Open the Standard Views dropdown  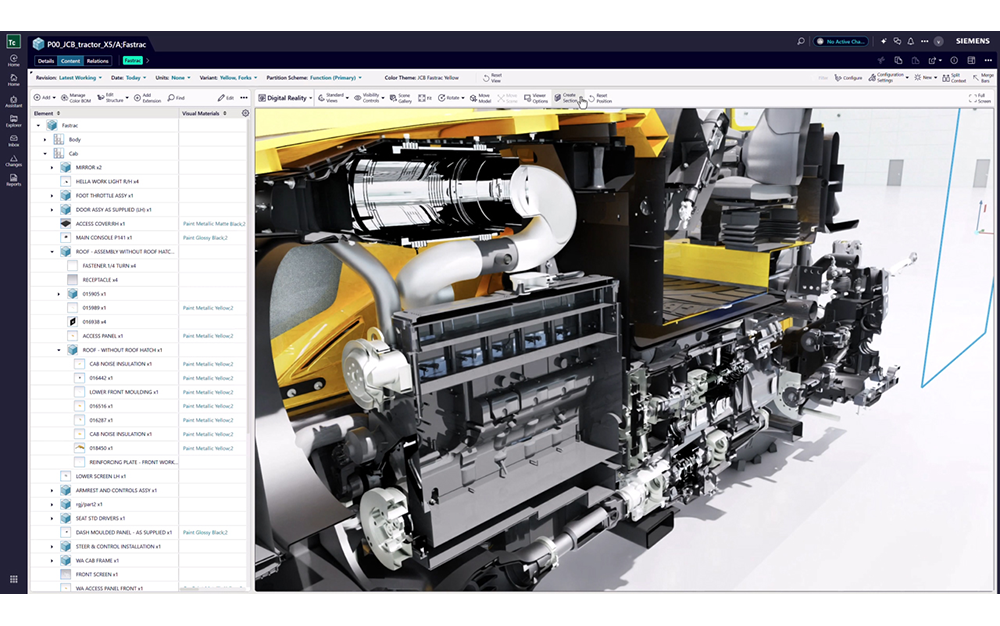(x=333, y=98)
